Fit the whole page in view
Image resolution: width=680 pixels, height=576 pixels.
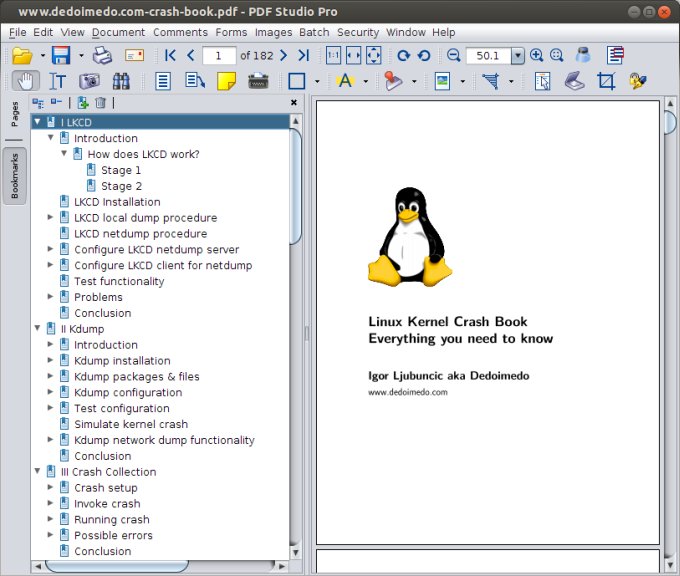click(374, 56)
